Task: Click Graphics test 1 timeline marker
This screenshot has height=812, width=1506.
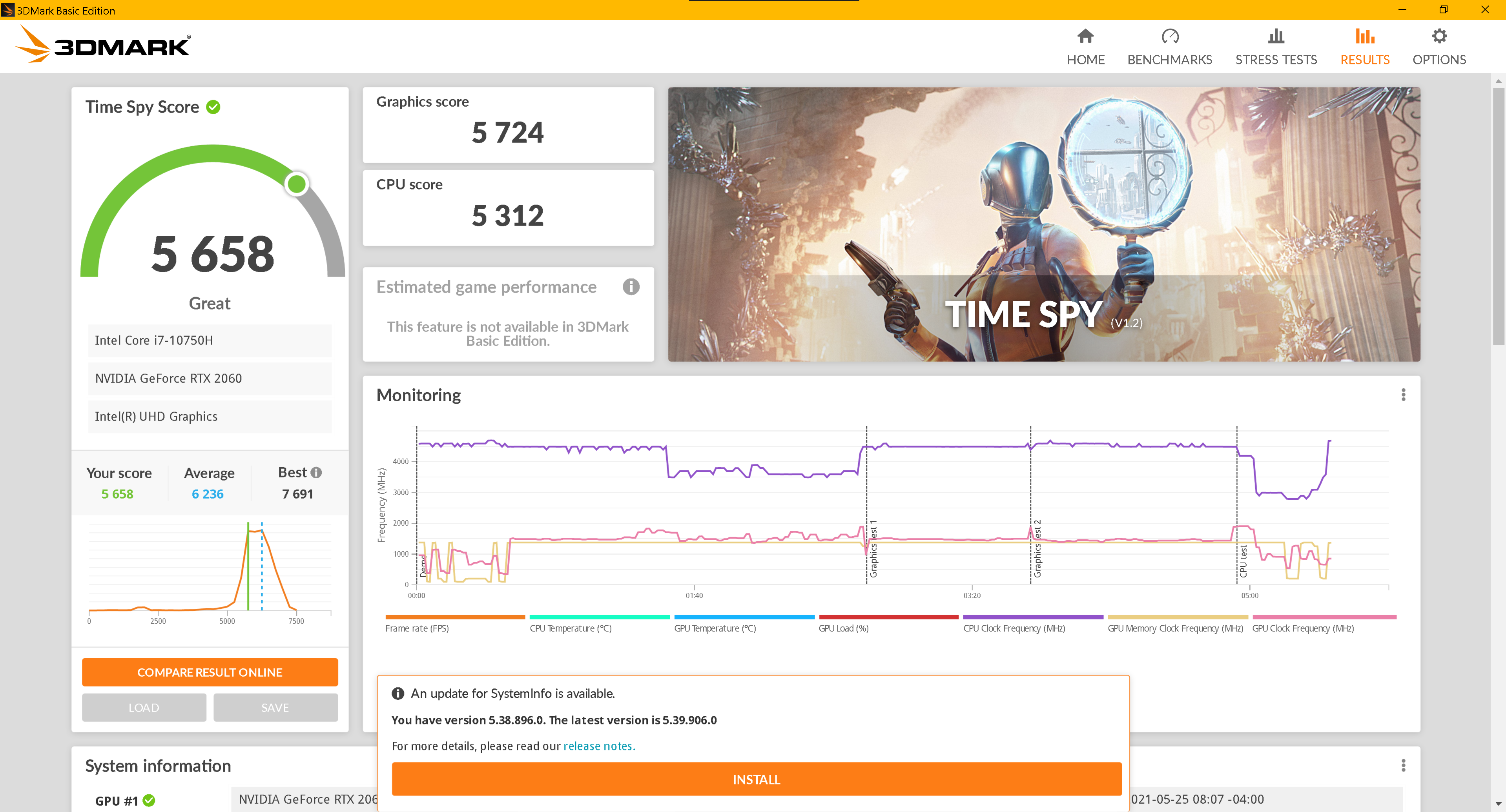Action: [x=873, y=549]
